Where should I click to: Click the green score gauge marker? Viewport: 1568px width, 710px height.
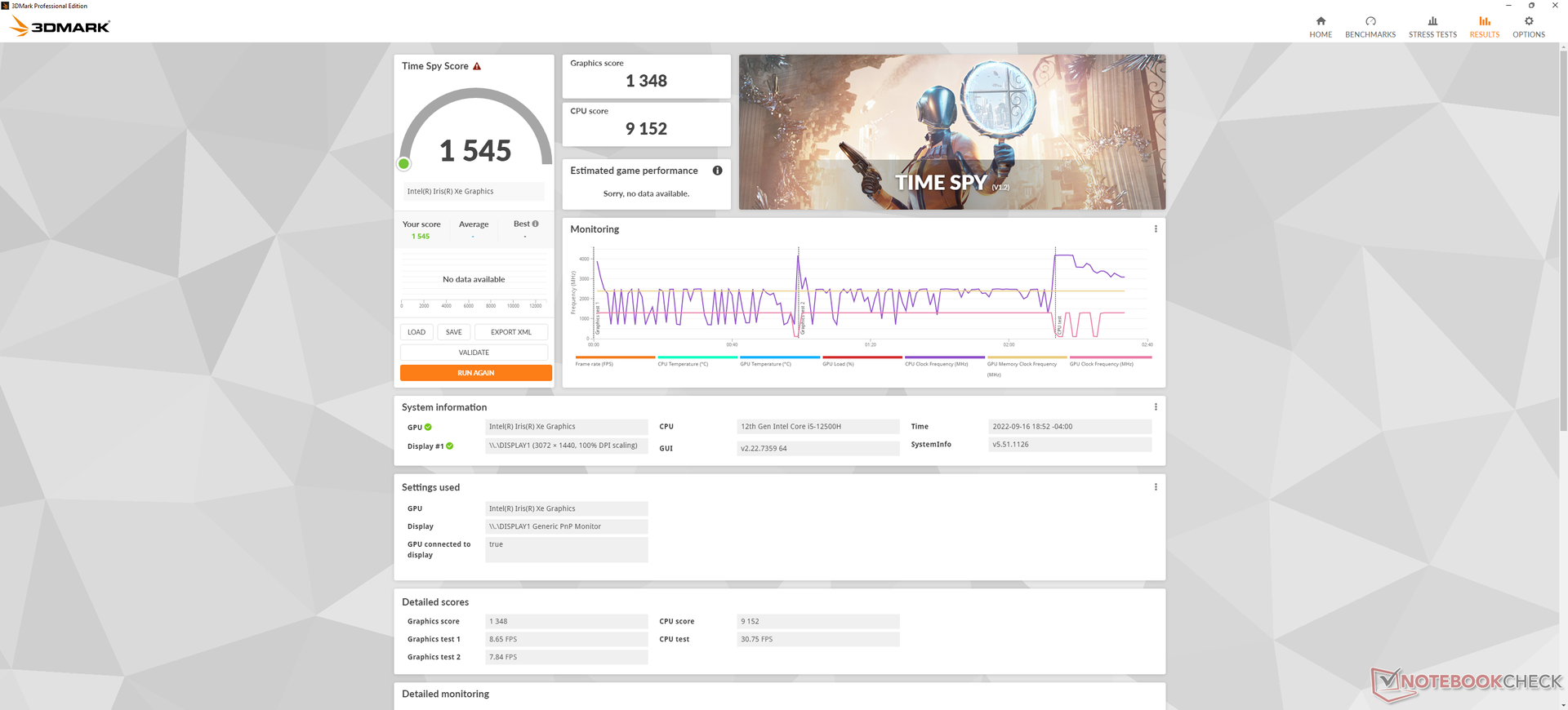(403, 164)
